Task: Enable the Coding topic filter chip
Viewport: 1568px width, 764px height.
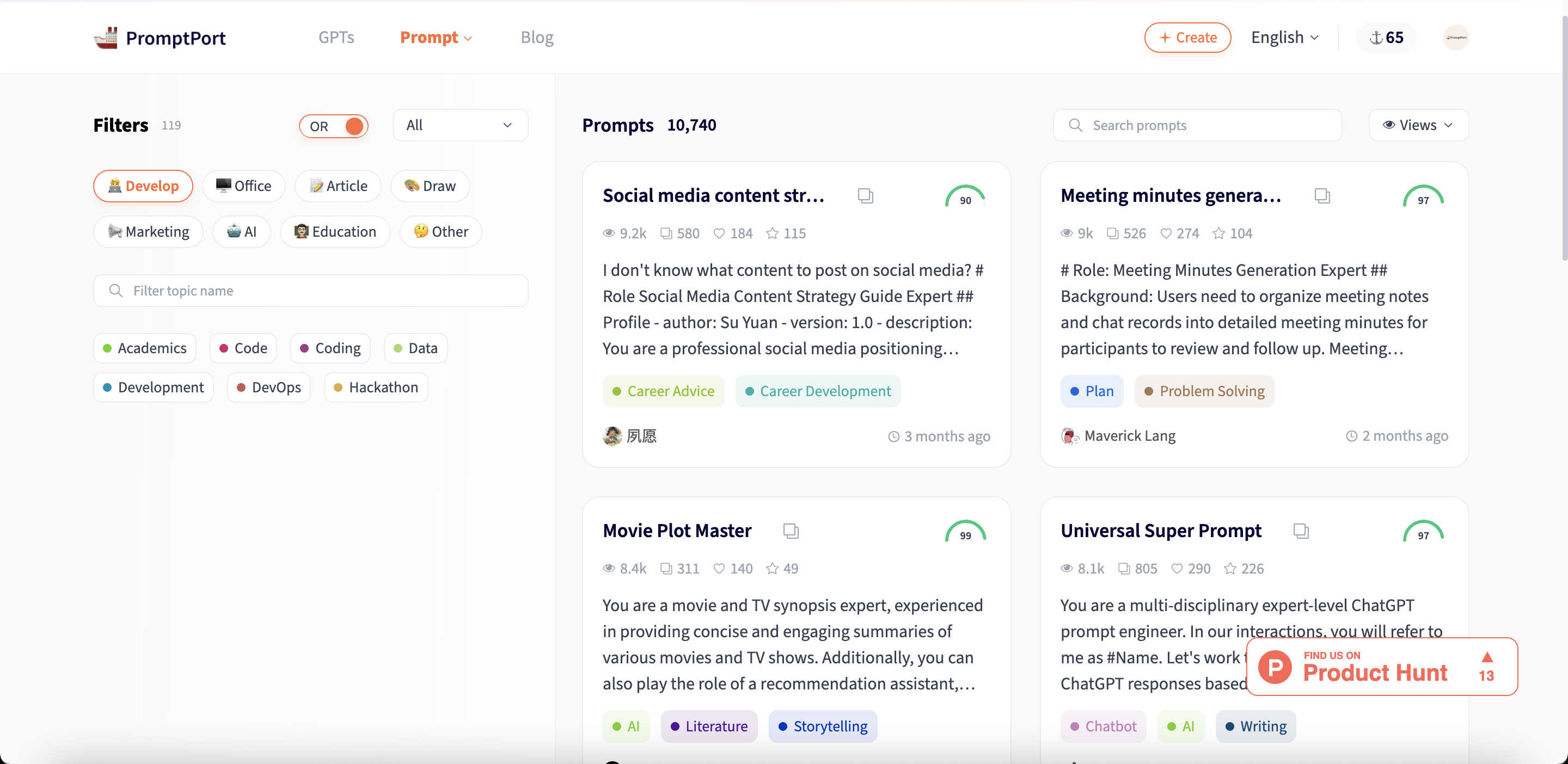Action: 330,348
